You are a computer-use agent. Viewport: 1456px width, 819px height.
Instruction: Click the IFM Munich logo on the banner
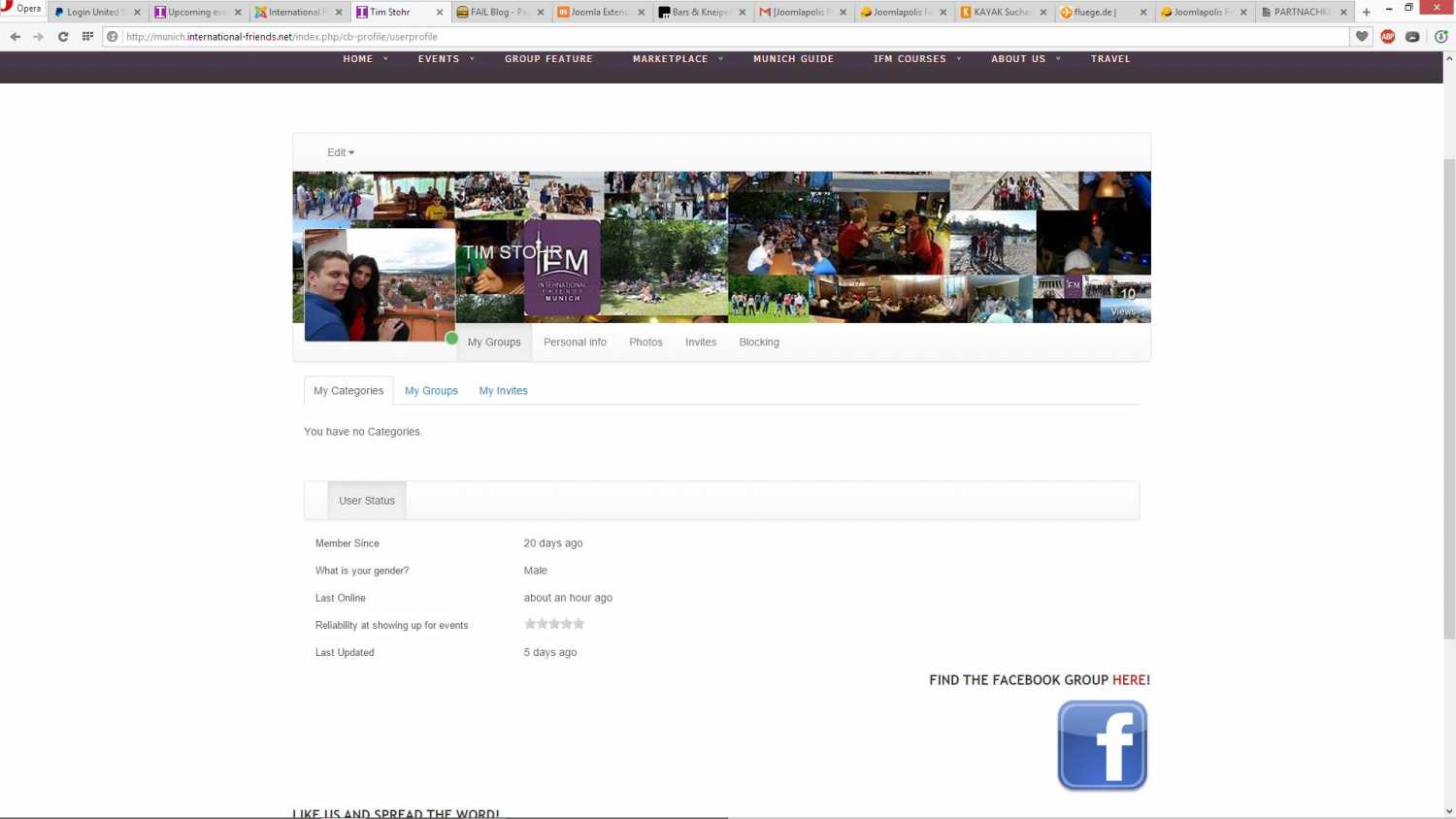pos(562,267)
